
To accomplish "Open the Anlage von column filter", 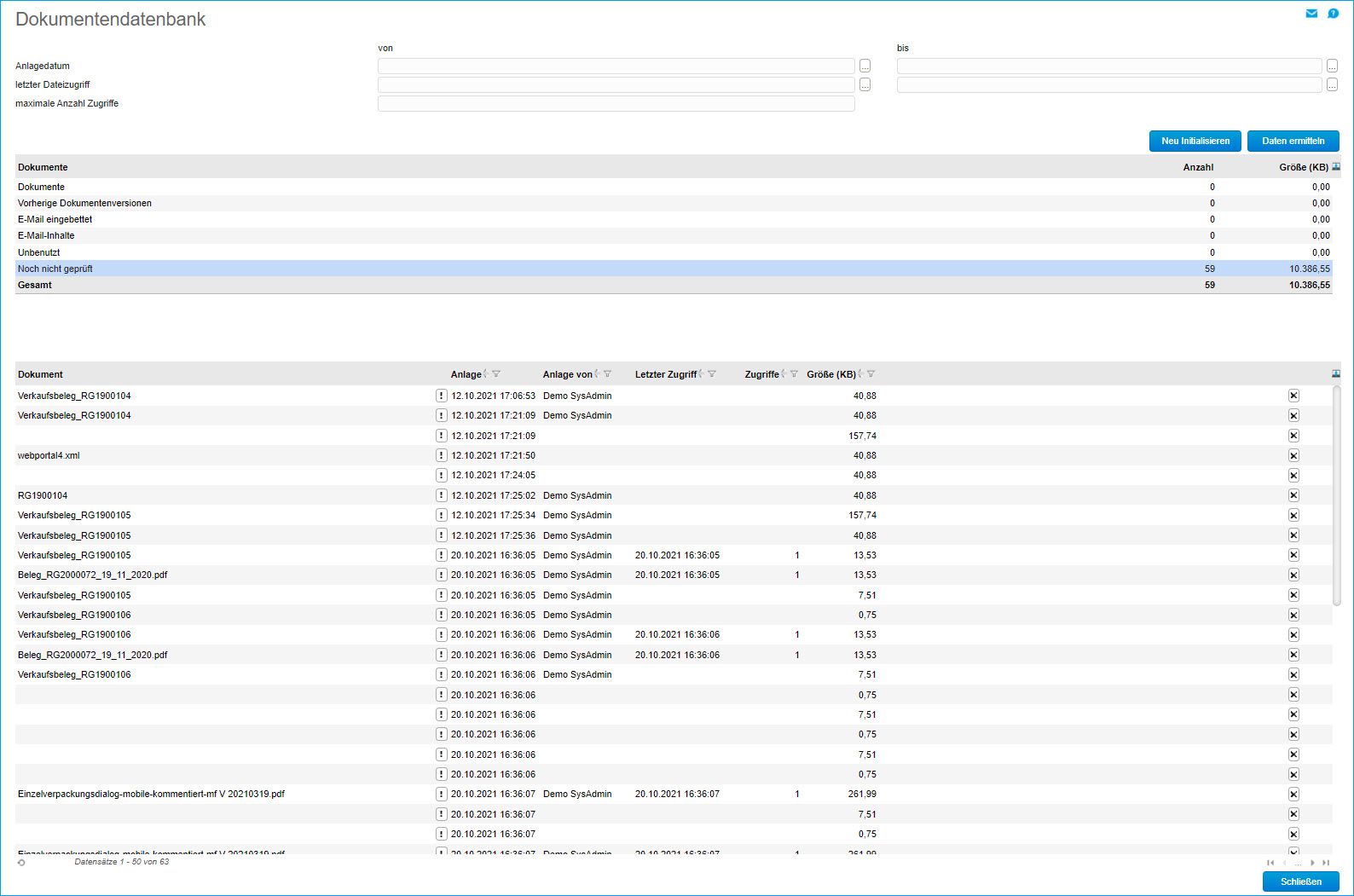I will 607,374.
